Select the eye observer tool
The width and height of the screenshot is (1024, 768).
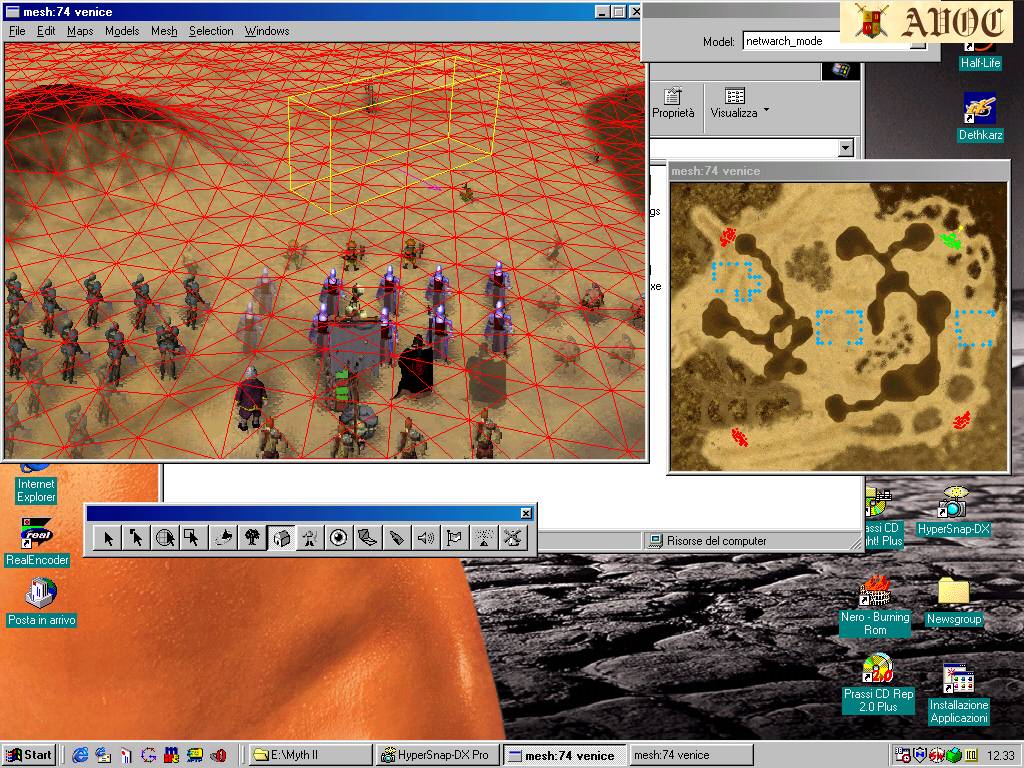point(338,537)
